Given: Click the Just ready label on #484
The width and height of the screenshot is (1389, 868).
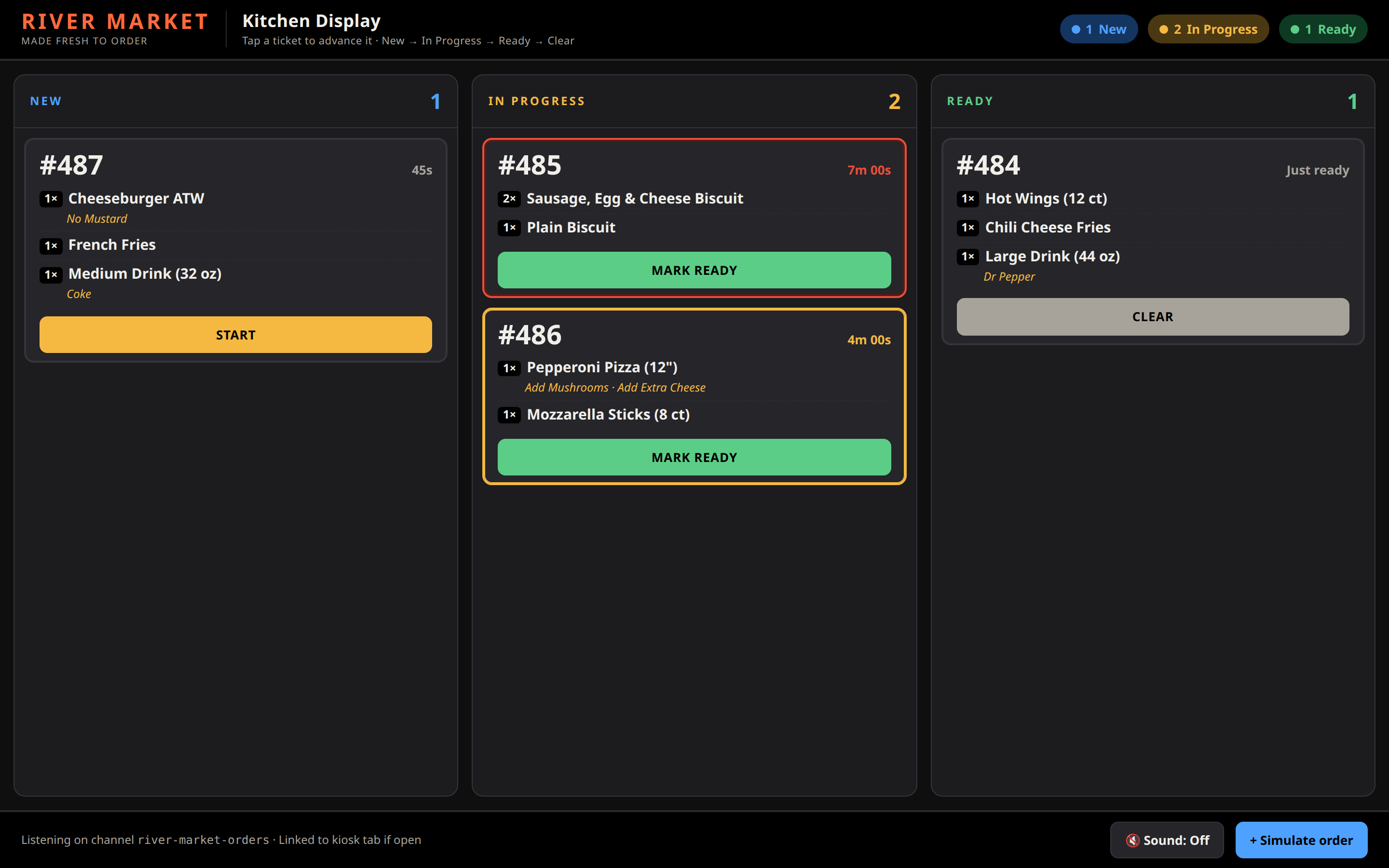Looking at the screenshot, I should tap(1317, 170).
